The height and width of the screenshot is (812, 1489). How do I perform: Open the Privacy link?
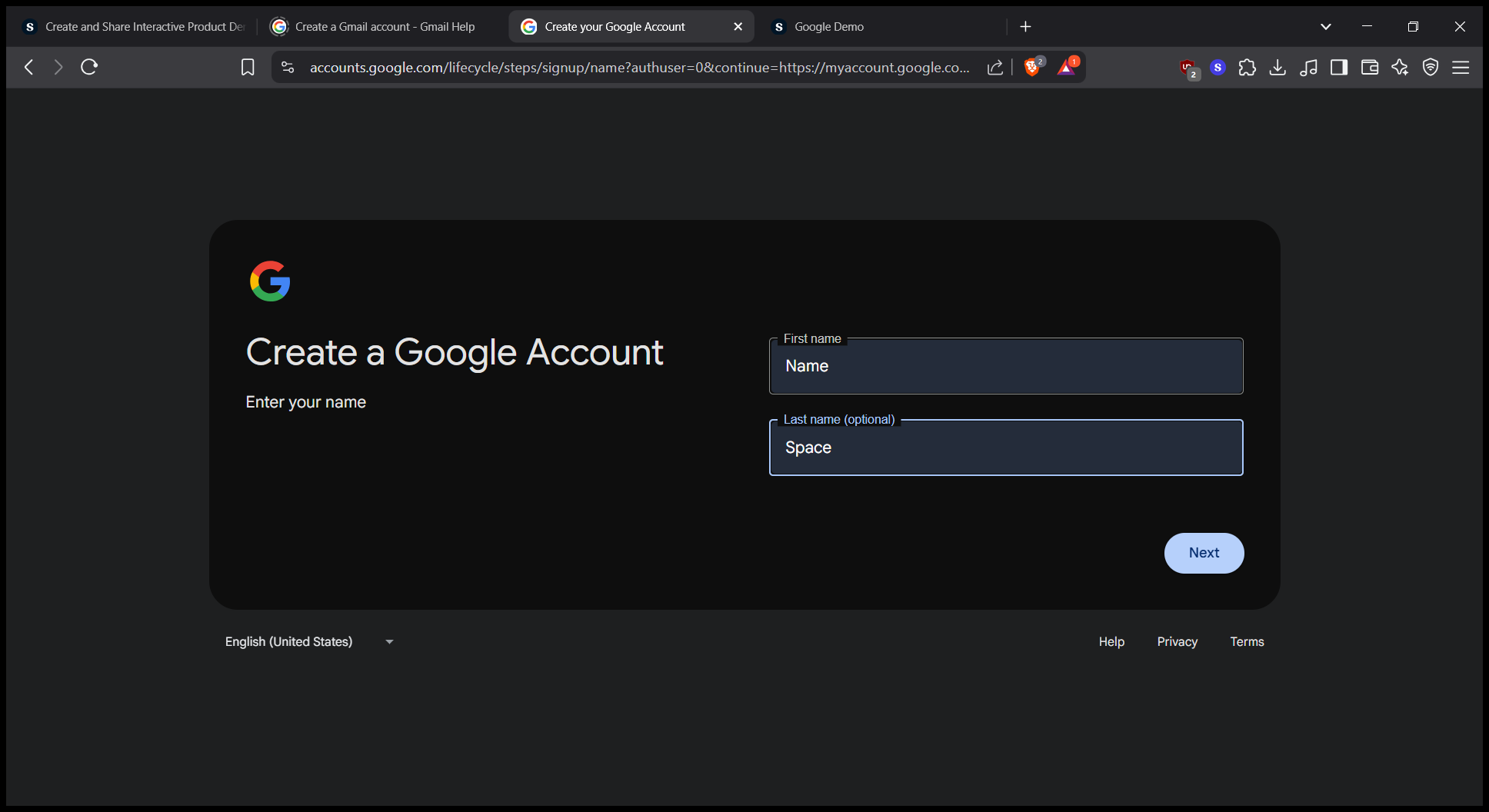[x=1178, y=641]
